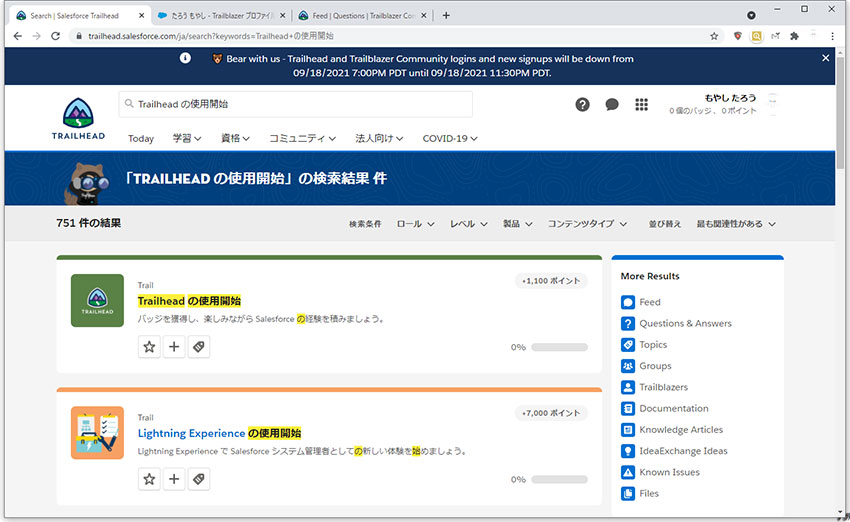Open the Lightning Experience の使用開始 link
Screen dimensions: 850x522
click(x=220, y=433)
